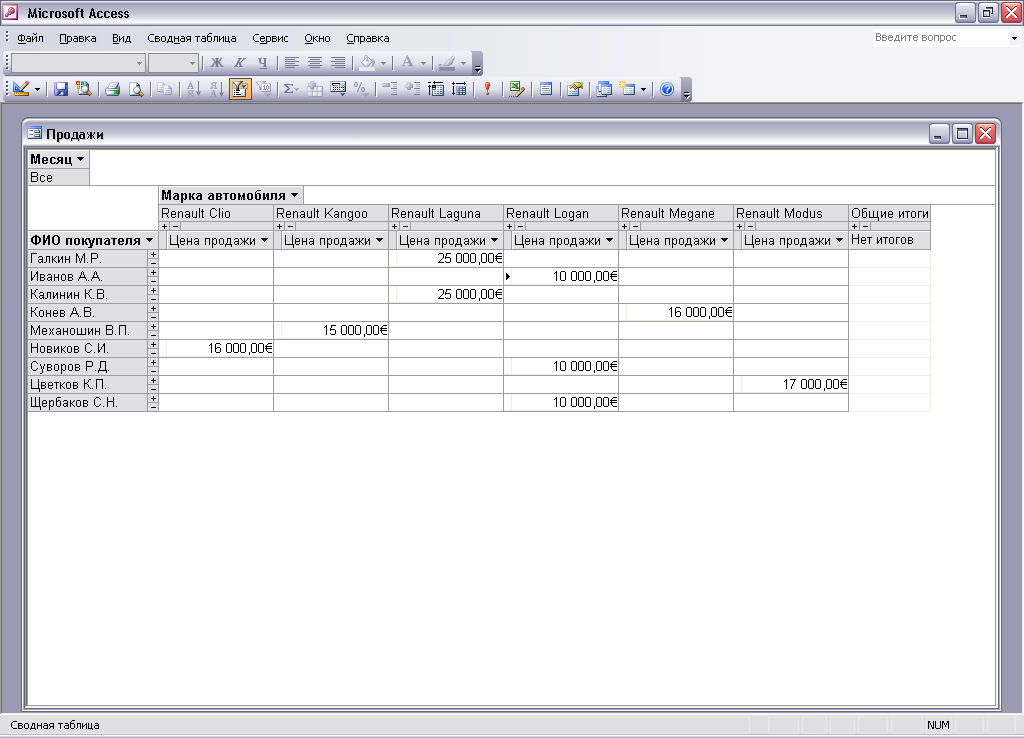Open Марка автомобиля field dropdown
Screen dimensions: 1024x738
[295, 195]
